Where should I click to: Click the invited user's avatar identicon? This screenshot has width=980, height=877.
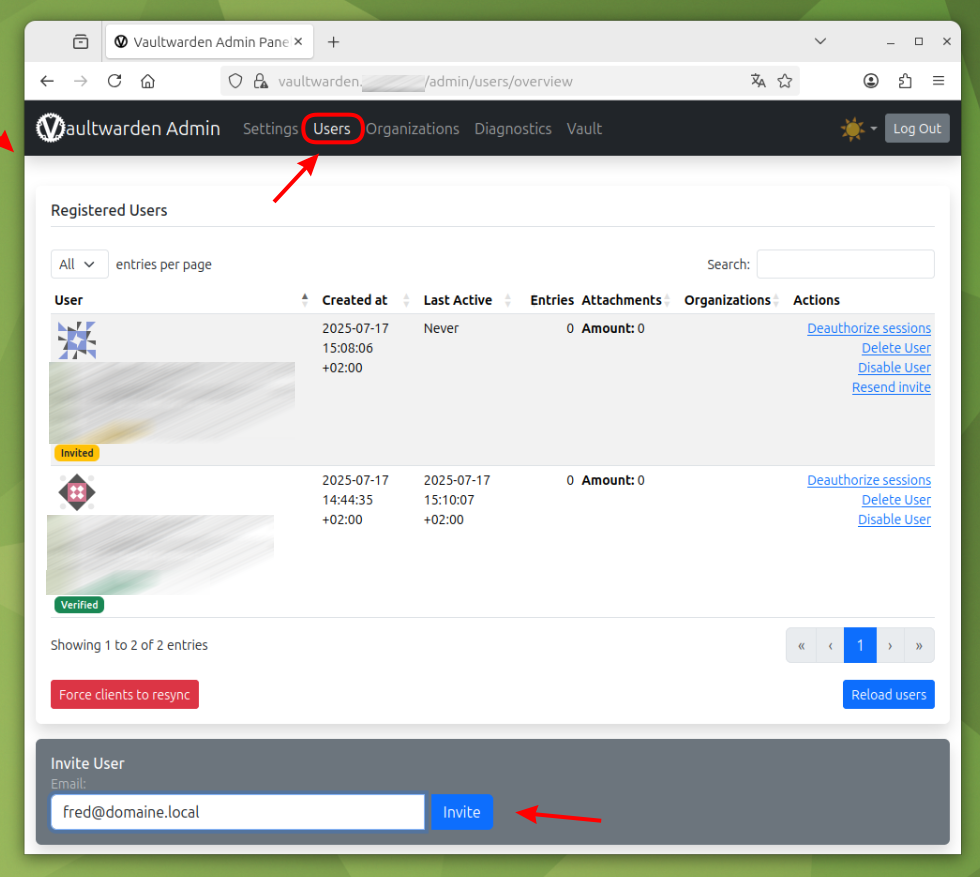click(x=77, y=340)
